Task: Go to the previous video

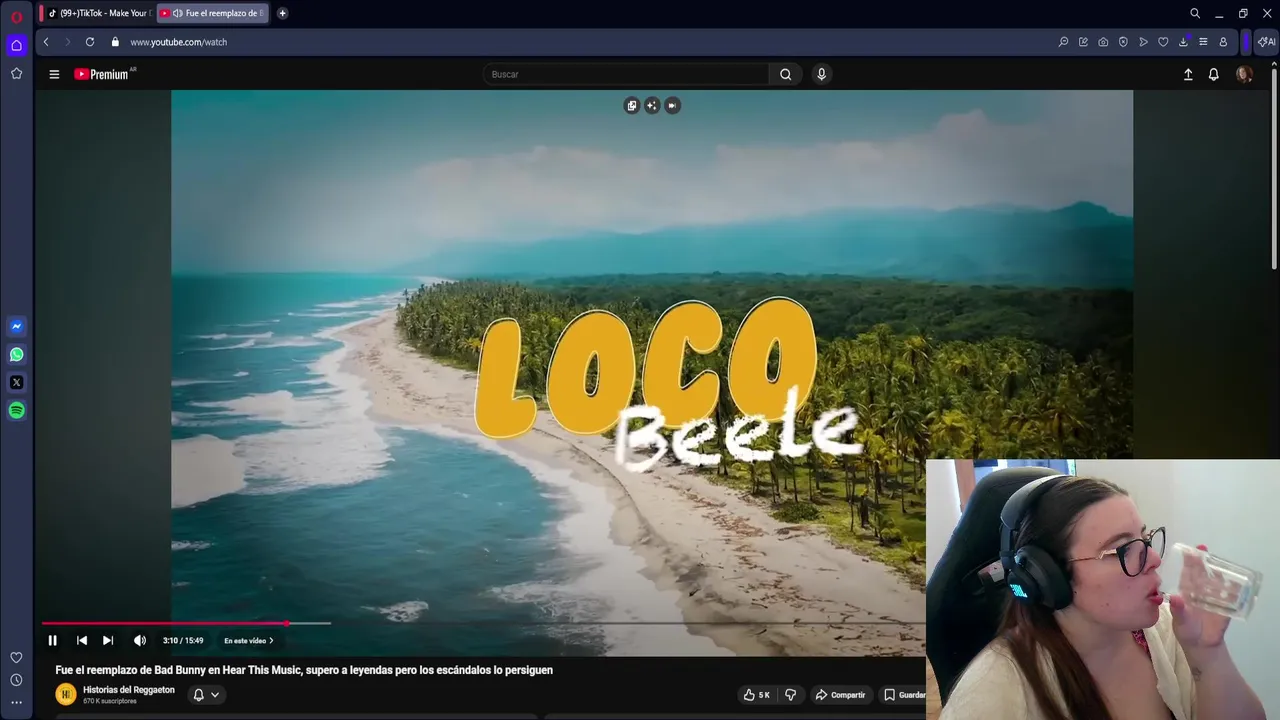Action: click(x=82, y=641)
